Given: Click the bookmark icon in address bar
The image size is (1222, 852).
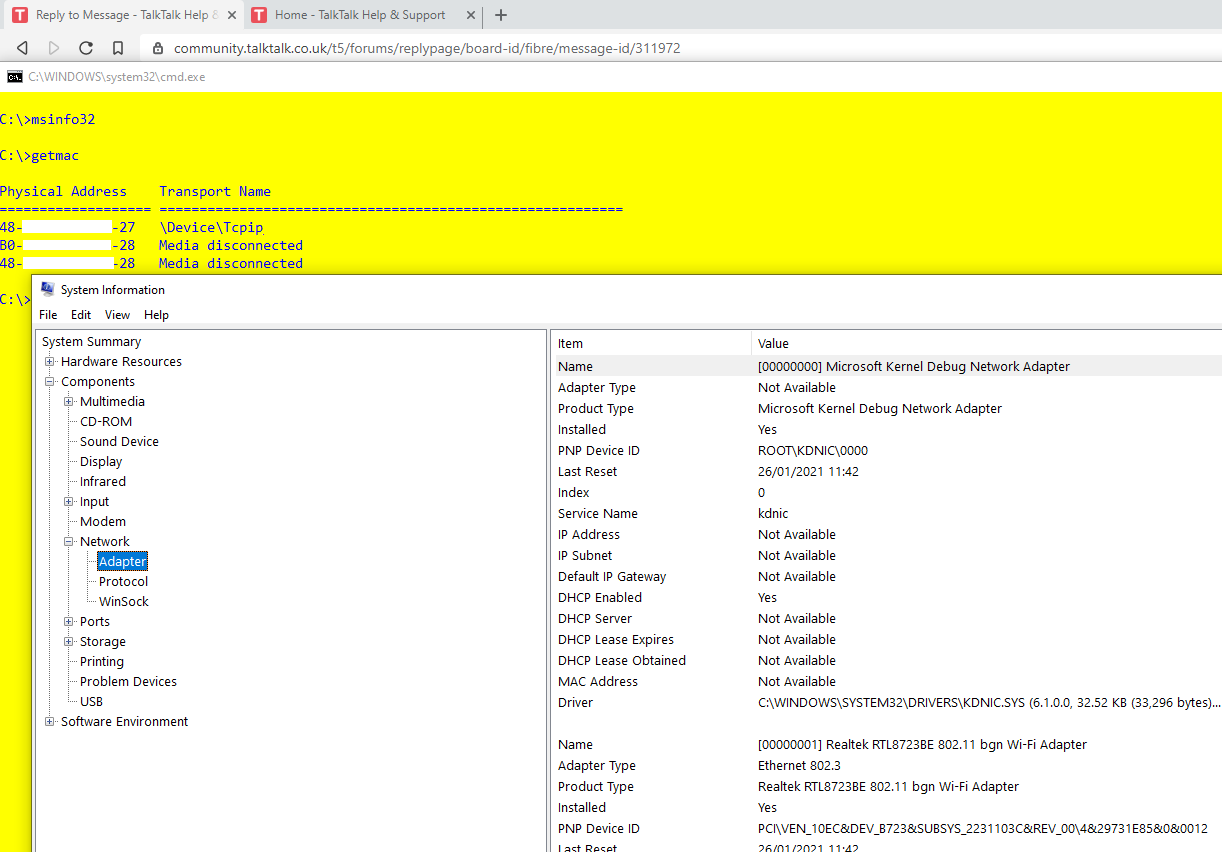Looking at the screenshot, I should 118,48.
